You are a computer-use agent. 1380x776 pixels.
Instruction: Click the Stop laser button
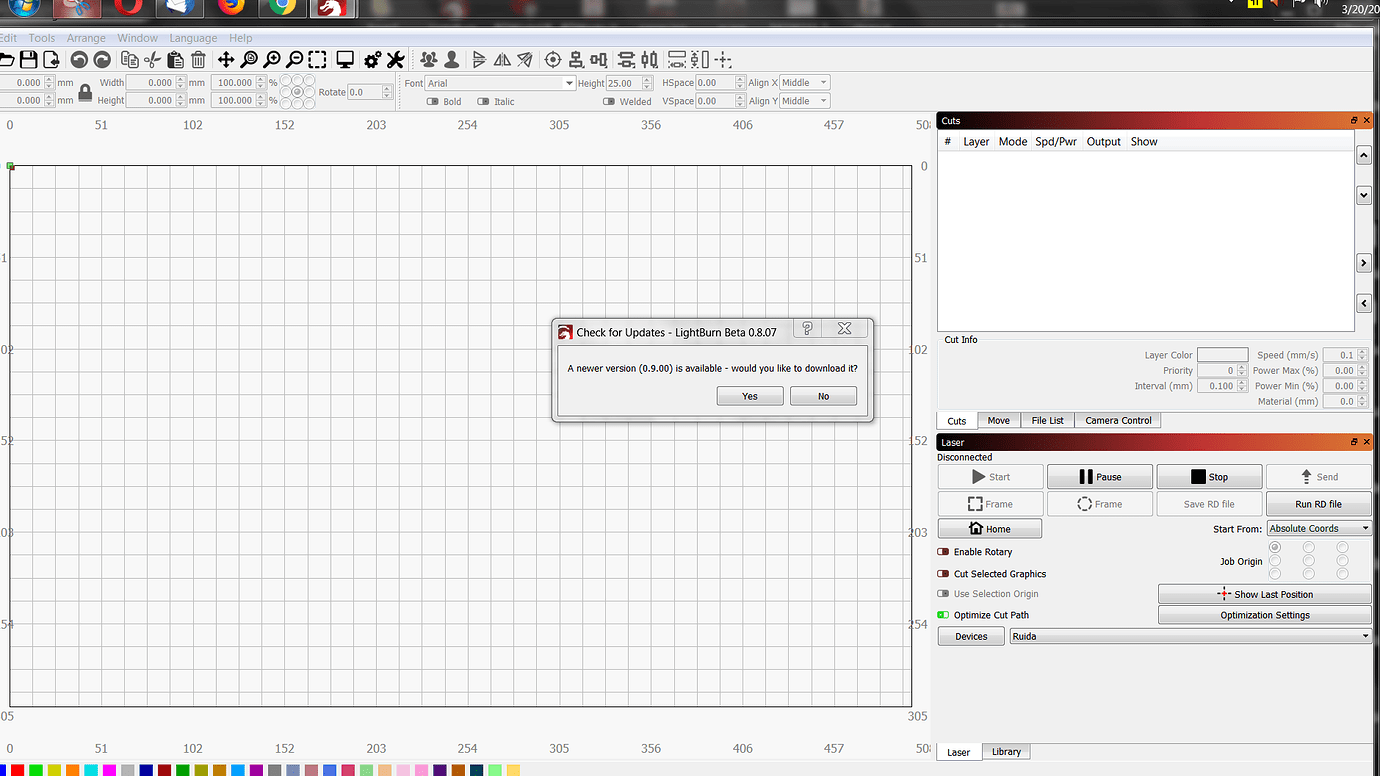click(x=1209, y=477)
